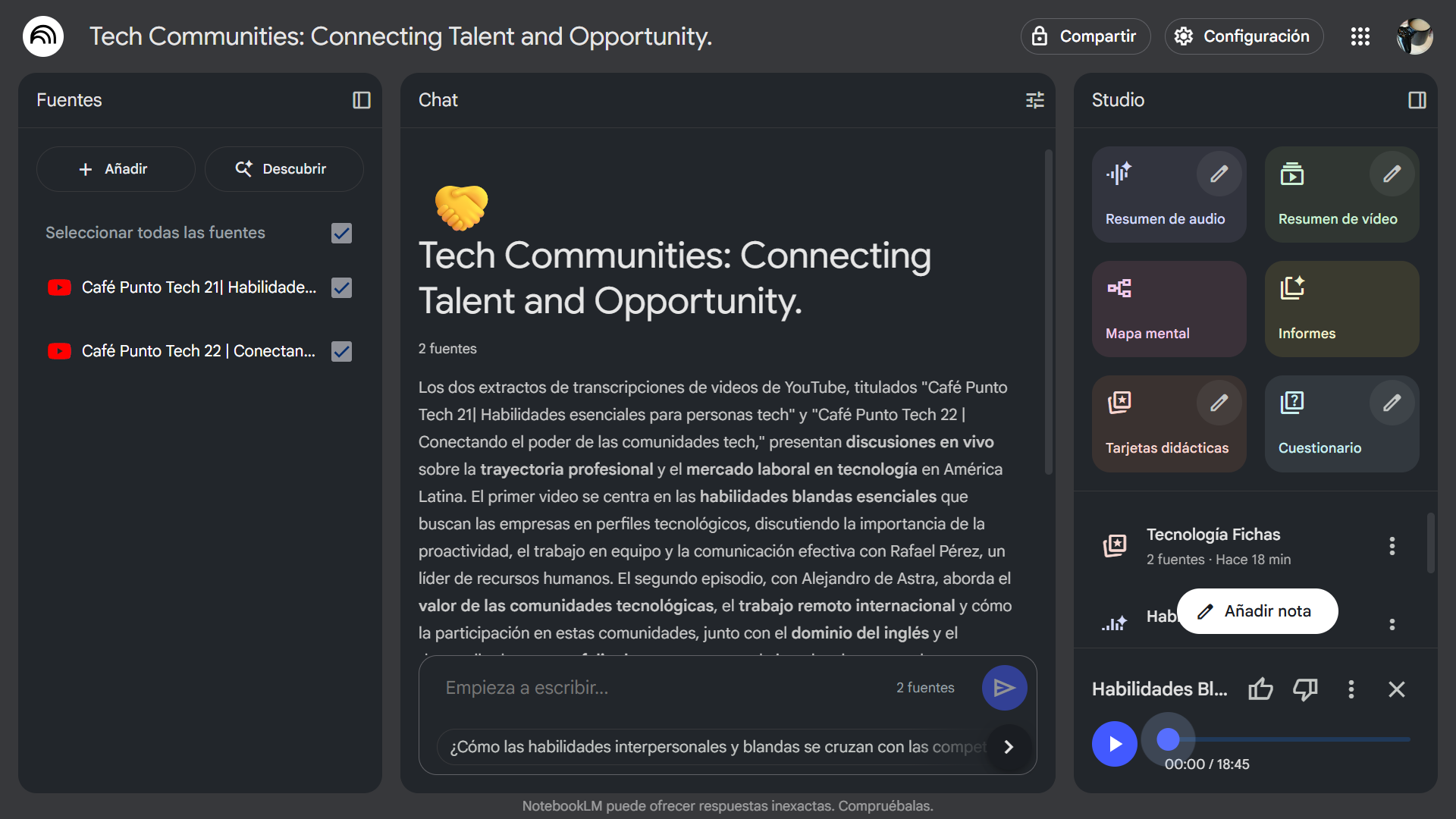Toggle Seleccionar todas las fuentes checkbox

tap(342, 234)
